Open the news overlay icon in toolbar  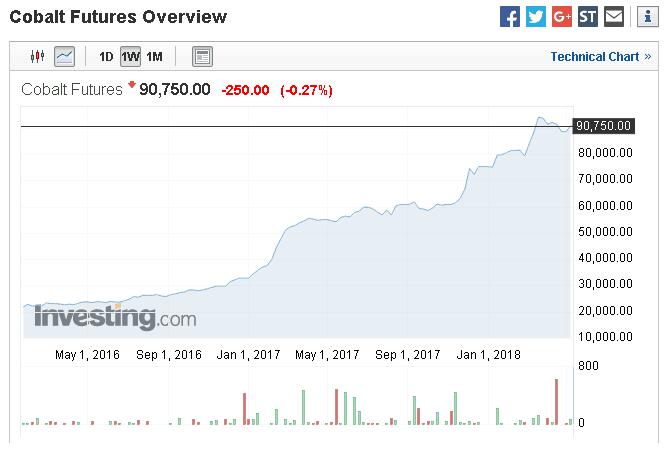[202, 57]
